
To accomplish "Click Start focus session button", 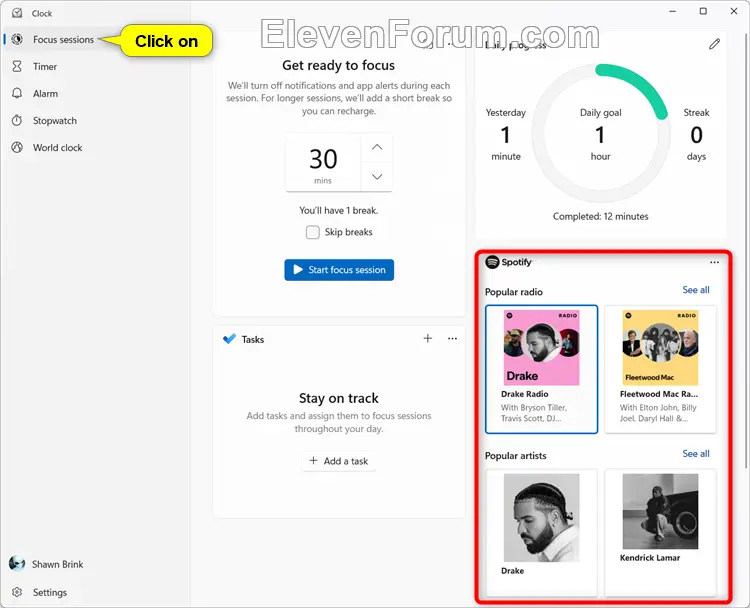I will [x=339, y=270].
